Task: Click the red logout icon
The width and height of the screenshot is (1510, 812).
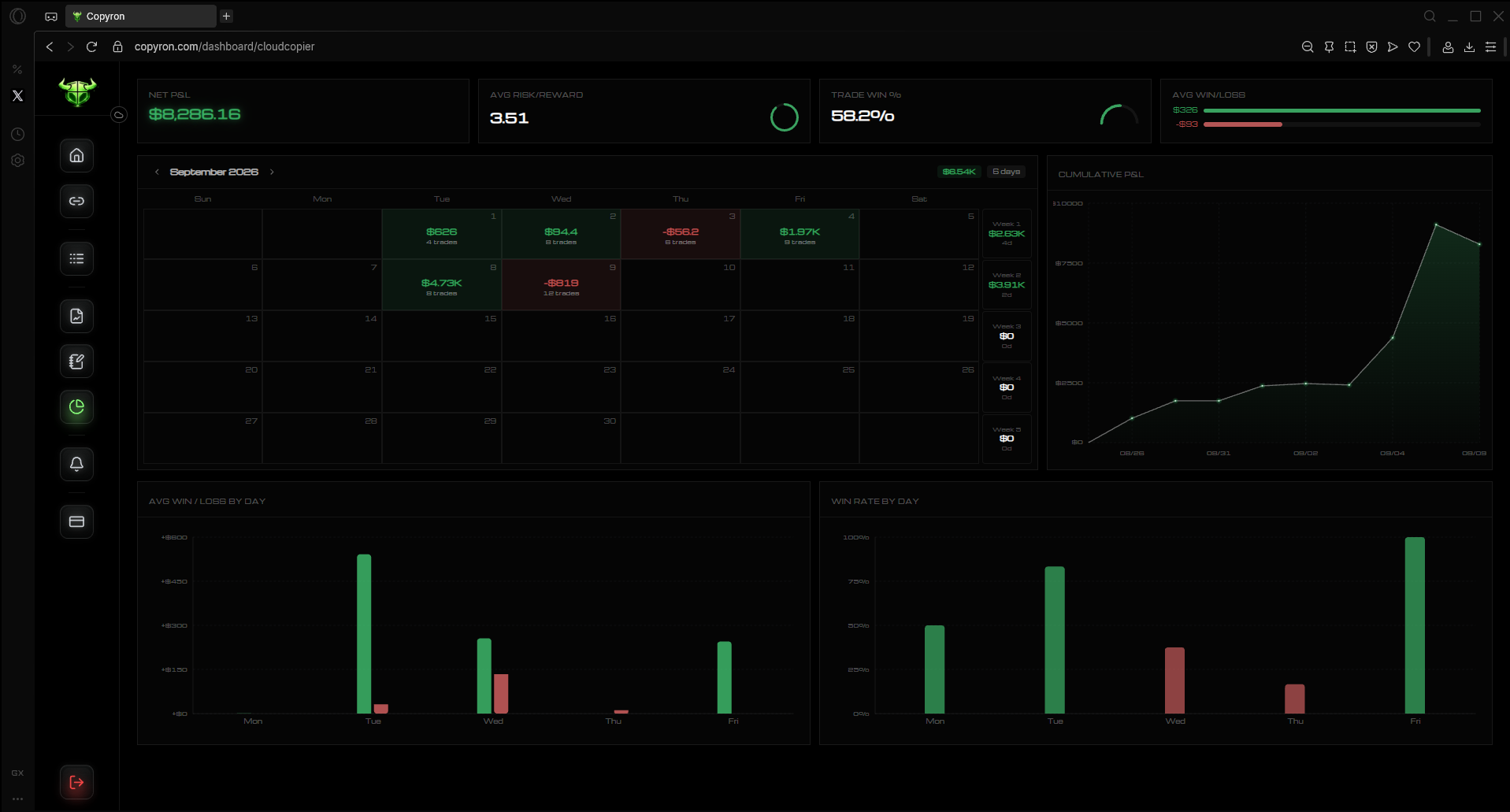Action: (76, 782)
